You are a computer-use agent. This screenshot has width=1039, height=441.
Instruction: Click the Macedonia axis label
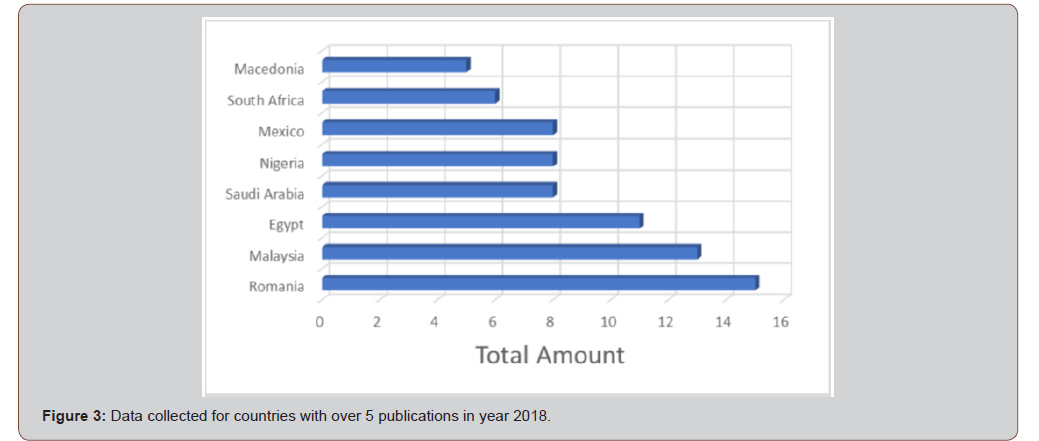pos(269,69)
